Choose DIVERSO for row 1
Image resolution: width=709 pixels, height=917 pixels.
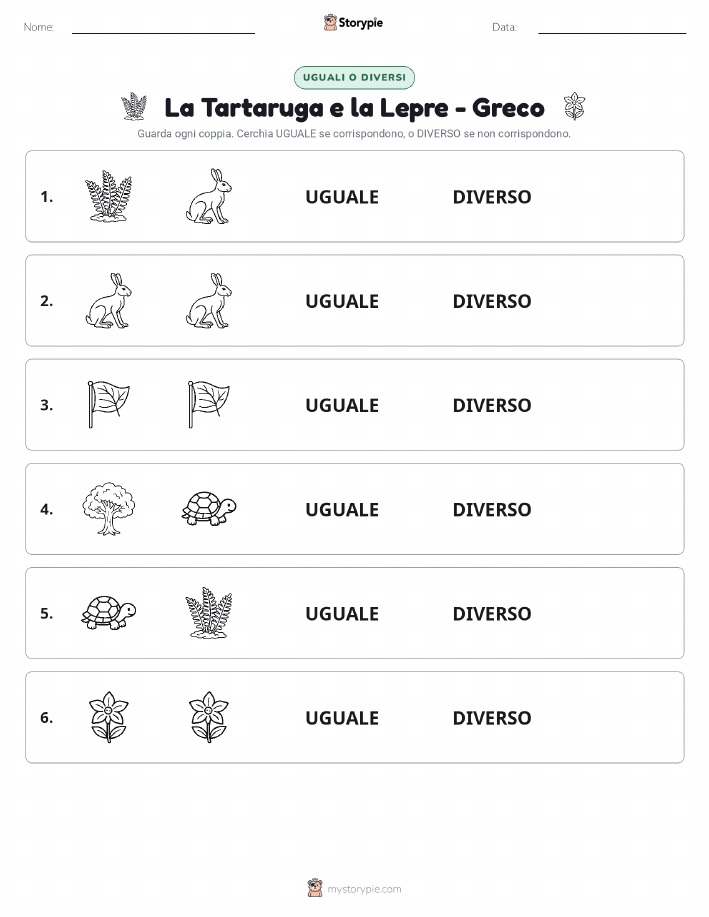tap(492, 197)
